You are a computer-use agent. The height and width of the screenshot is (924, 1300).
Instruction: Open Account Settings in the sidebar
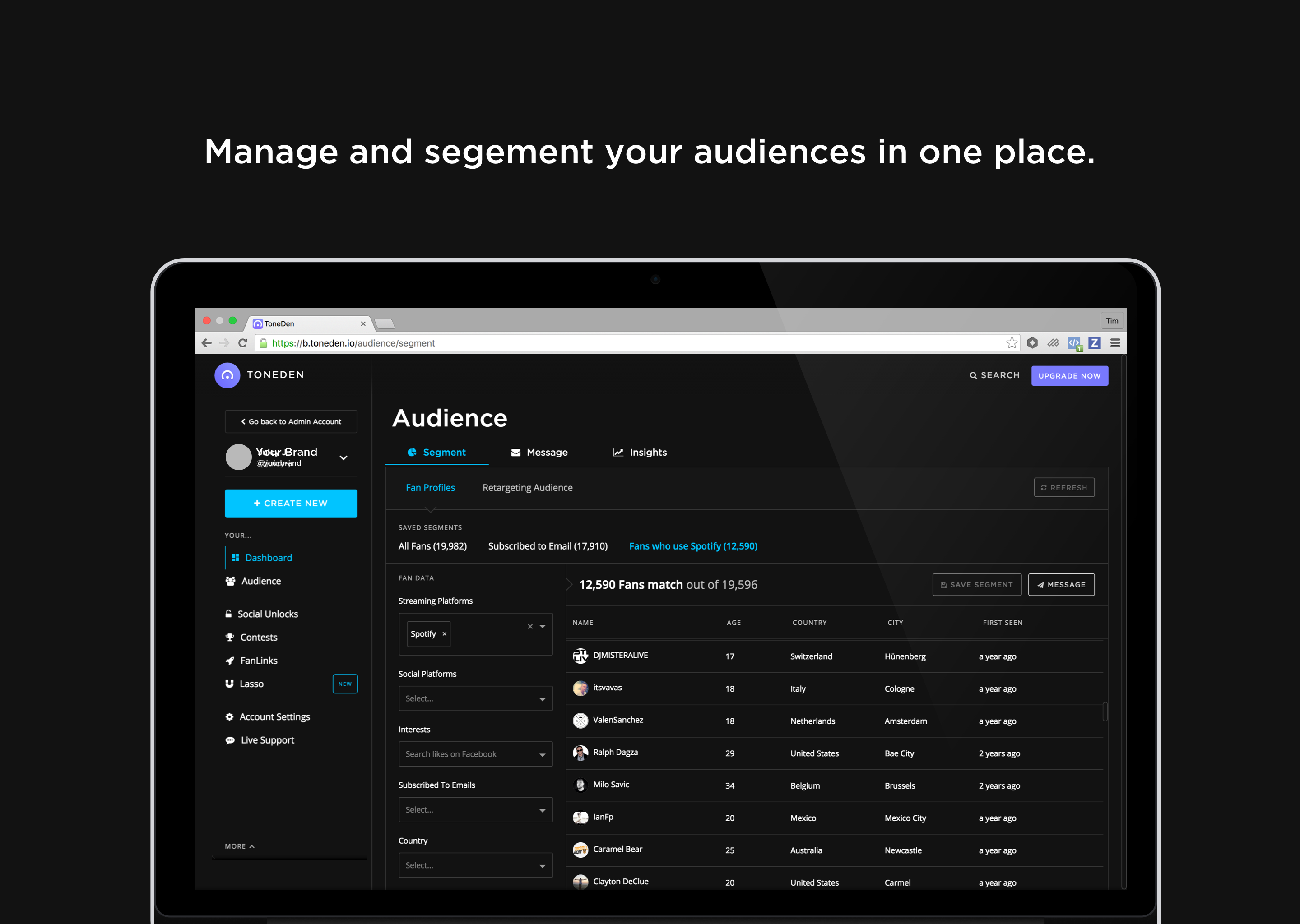click(x=274, y=717)
